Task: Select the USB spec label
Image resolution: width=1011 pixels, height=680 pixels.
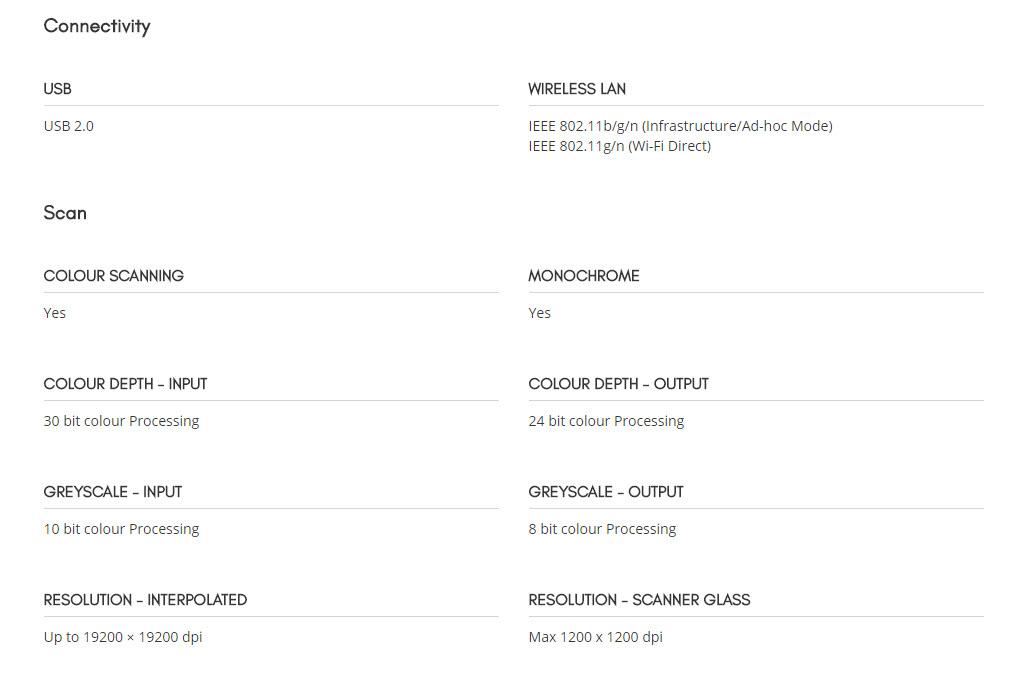Action: [x=57, y=89]
